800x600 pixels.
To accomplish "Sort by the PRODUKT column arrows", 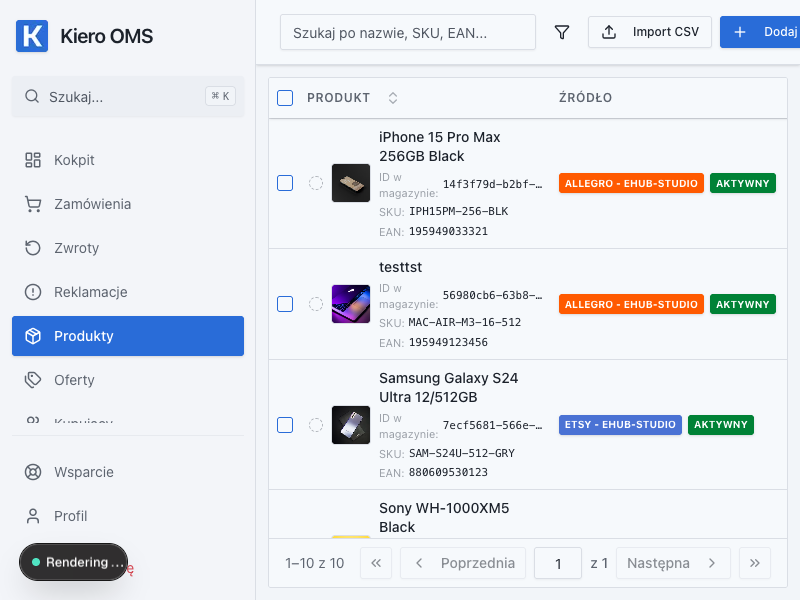I will (x=392, y=98).
